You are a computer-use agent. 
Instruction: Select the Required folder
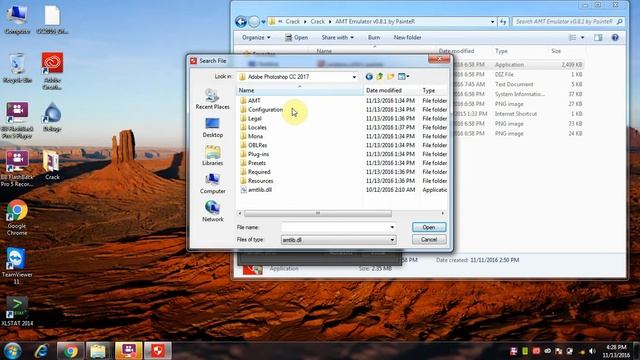[x=259, y=172]
